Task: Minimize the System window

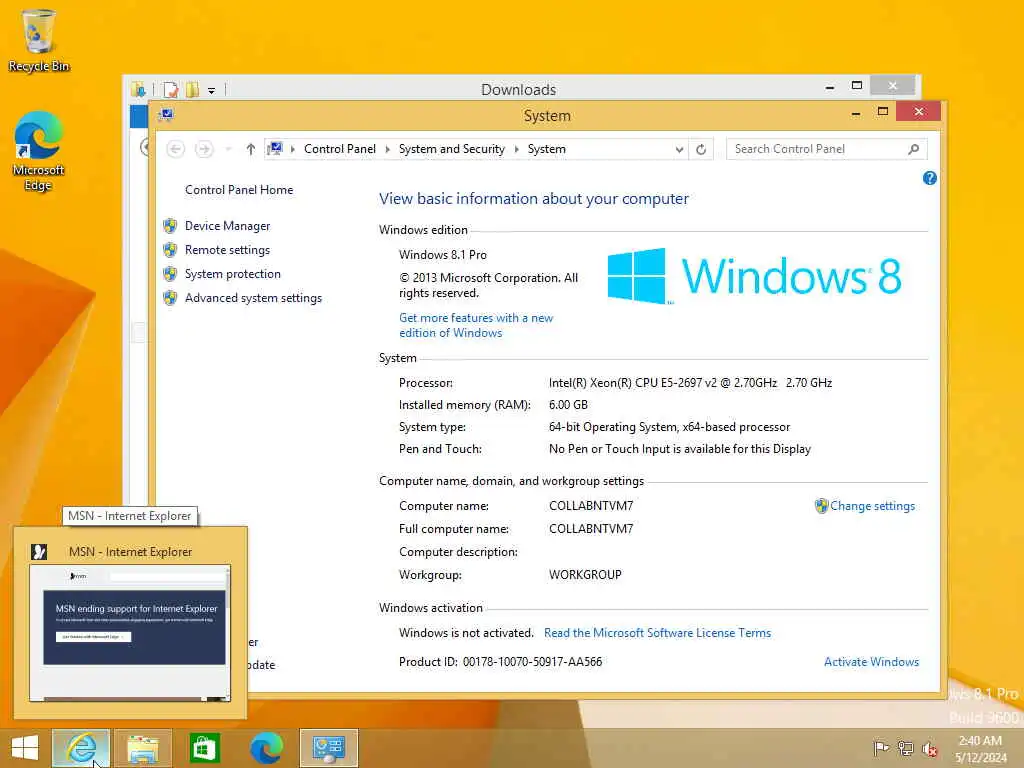Action: (856, 114)
